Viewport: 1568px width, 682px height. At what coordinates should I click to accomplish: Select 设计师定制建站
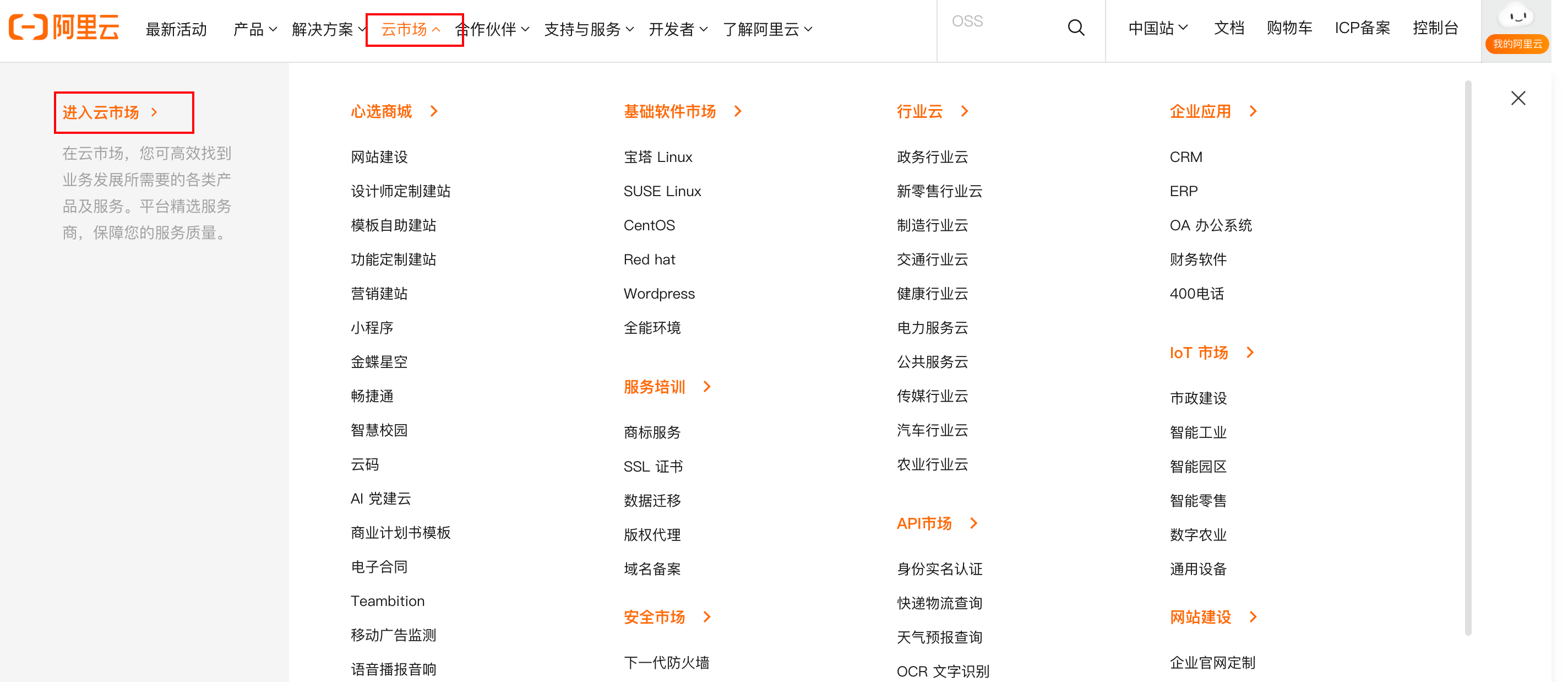point(400,191)
